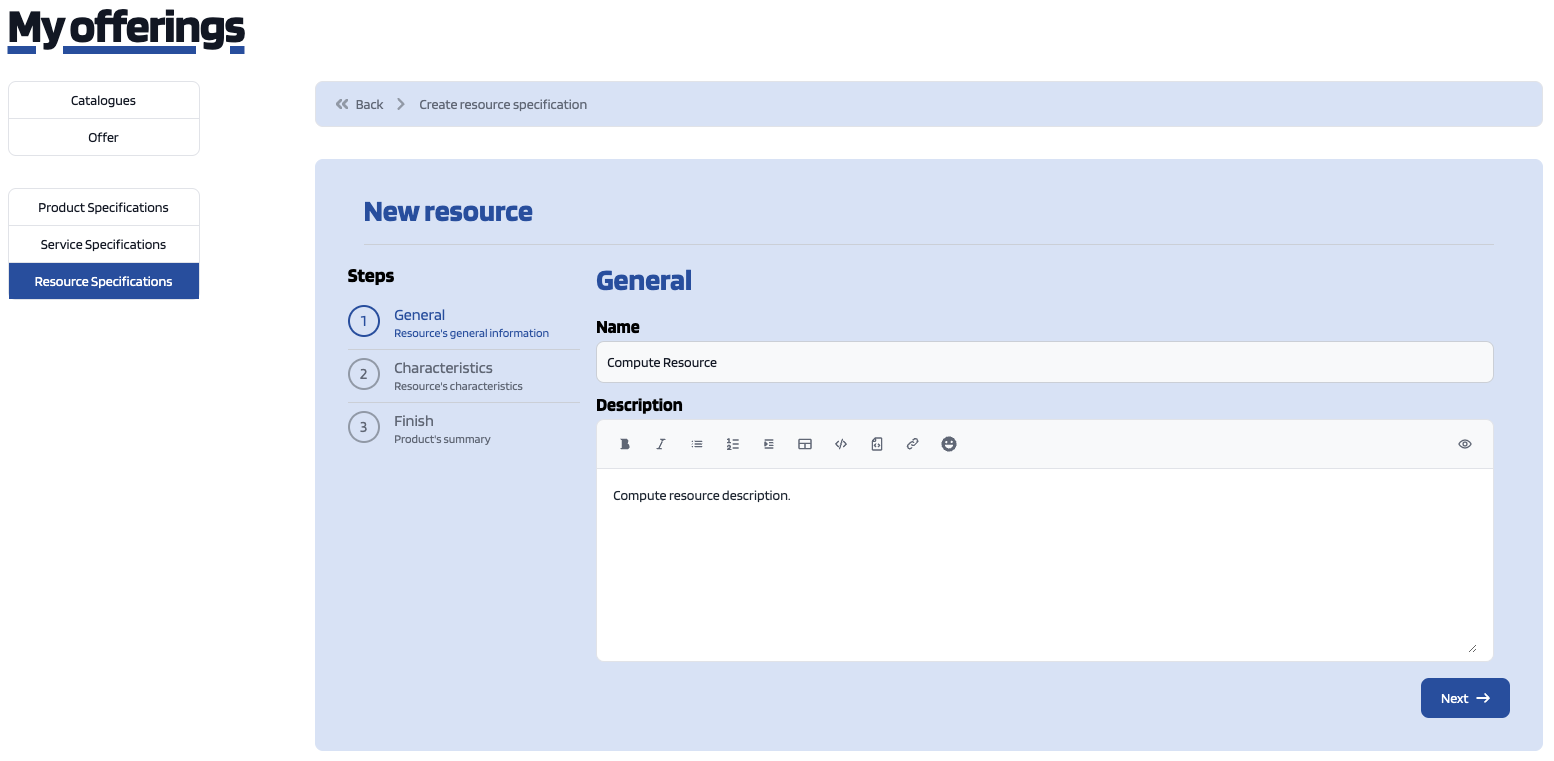Go Back via the breadcrumb link

pos(369,104)
